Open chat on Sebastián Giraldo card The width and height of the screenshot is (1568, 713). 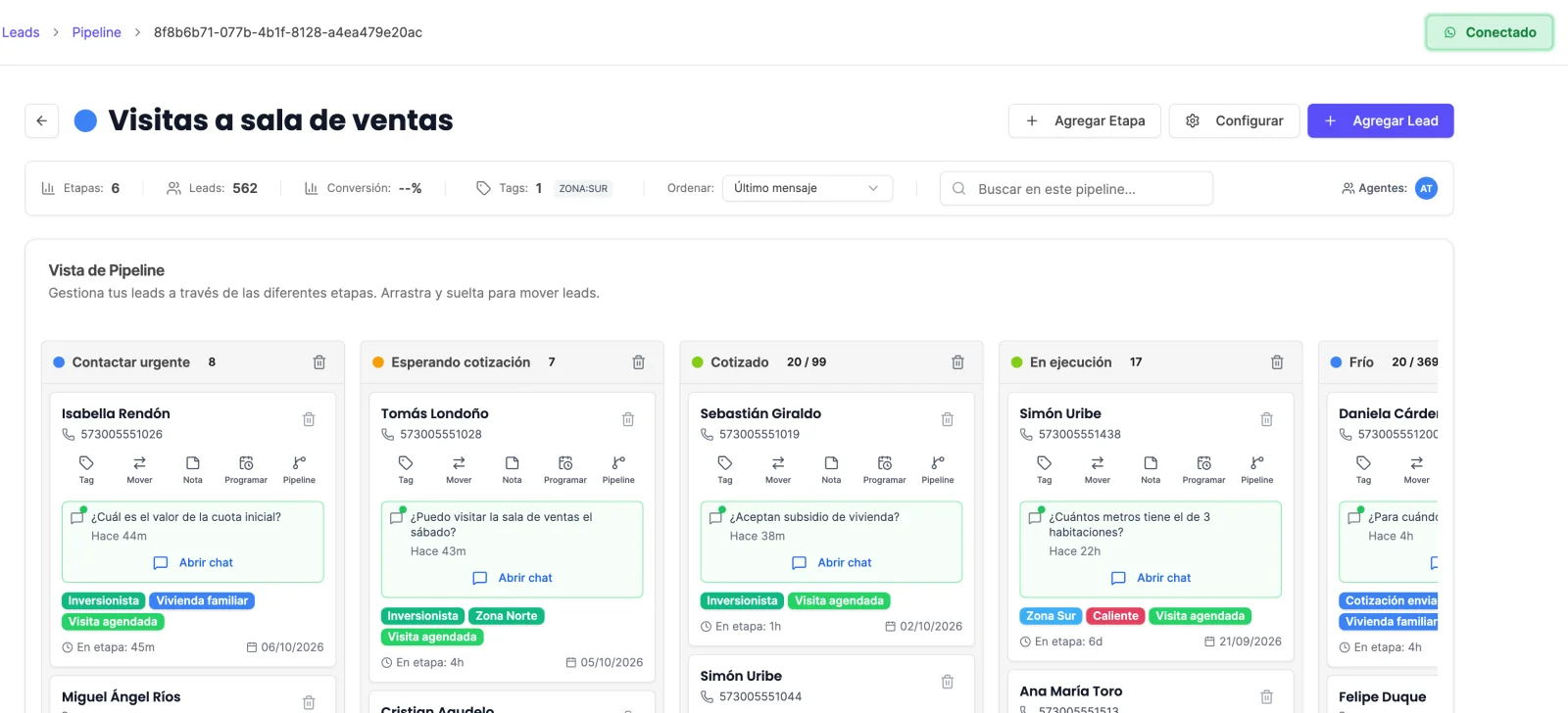[831, 562]
